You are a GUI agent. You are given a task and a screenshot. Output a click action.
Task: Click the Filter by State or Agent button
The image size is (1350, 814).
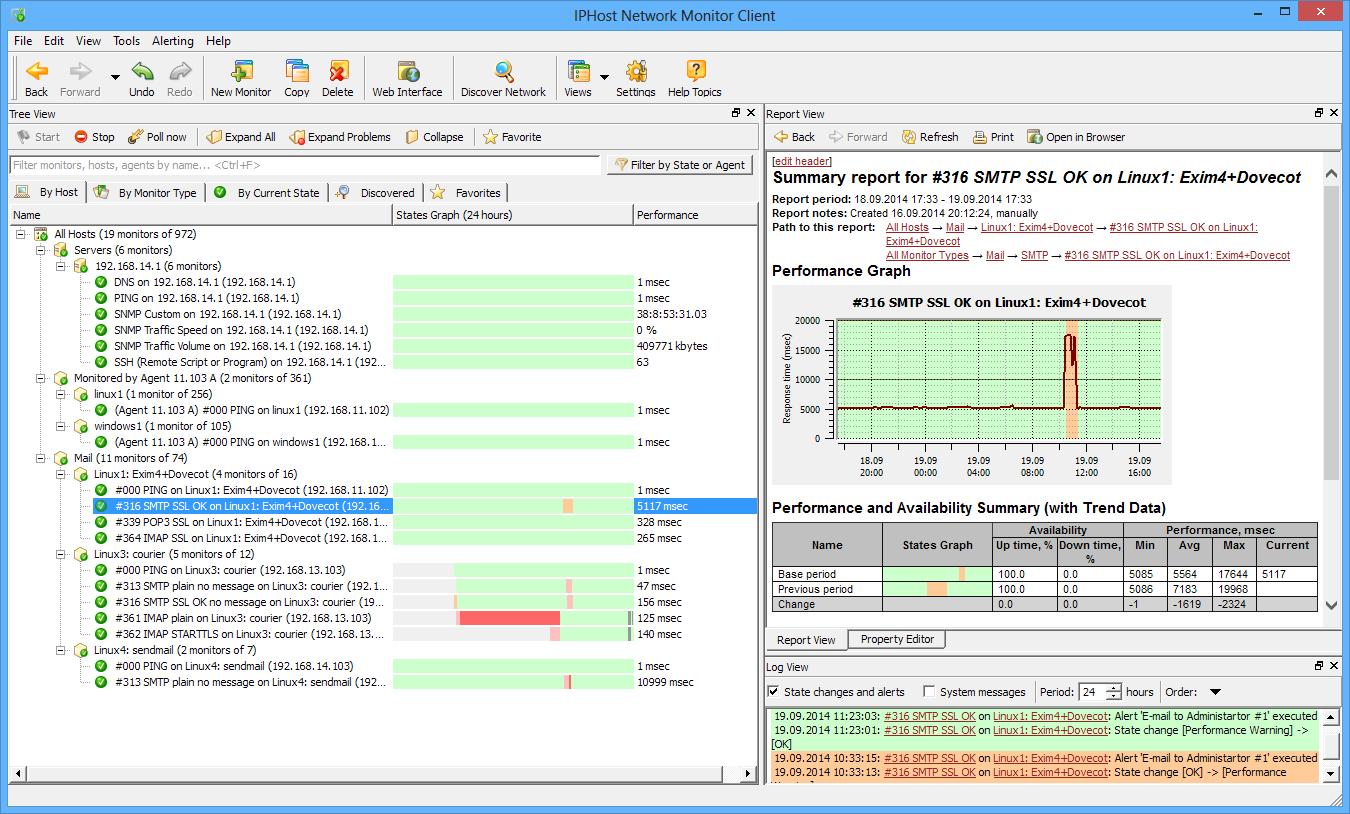pos(680,165)
